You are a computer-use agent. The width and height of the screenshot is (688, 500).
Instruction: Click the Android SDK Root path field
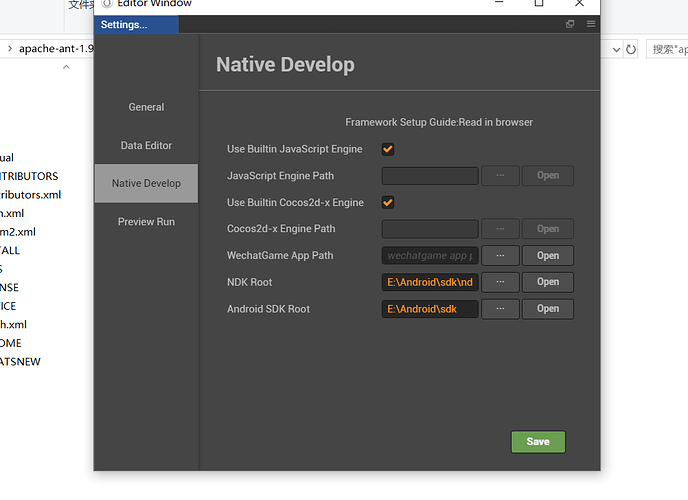pyautogui.click(x=430, y=309)
